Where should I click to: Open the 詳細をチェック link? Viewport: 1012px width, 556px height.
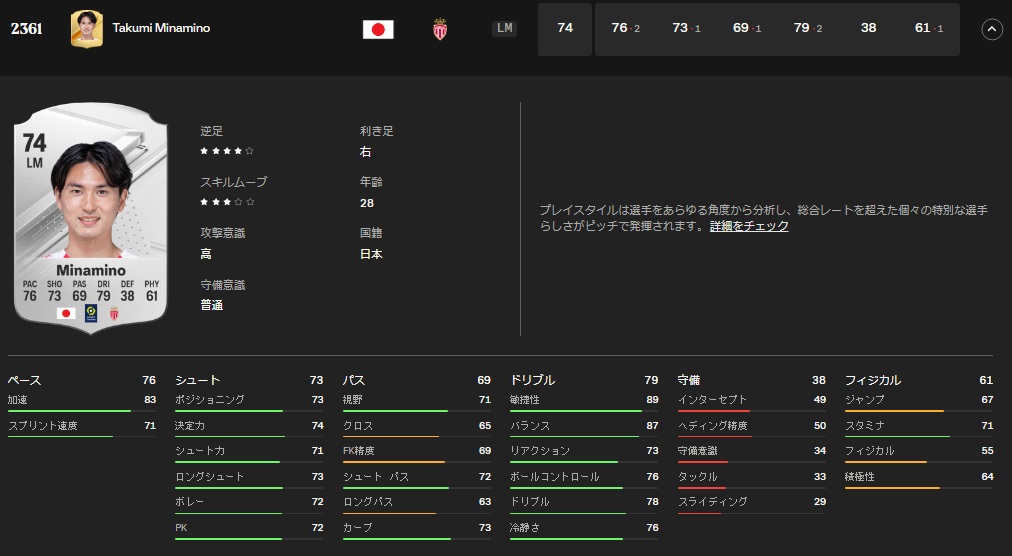click(x=749, y=226)
